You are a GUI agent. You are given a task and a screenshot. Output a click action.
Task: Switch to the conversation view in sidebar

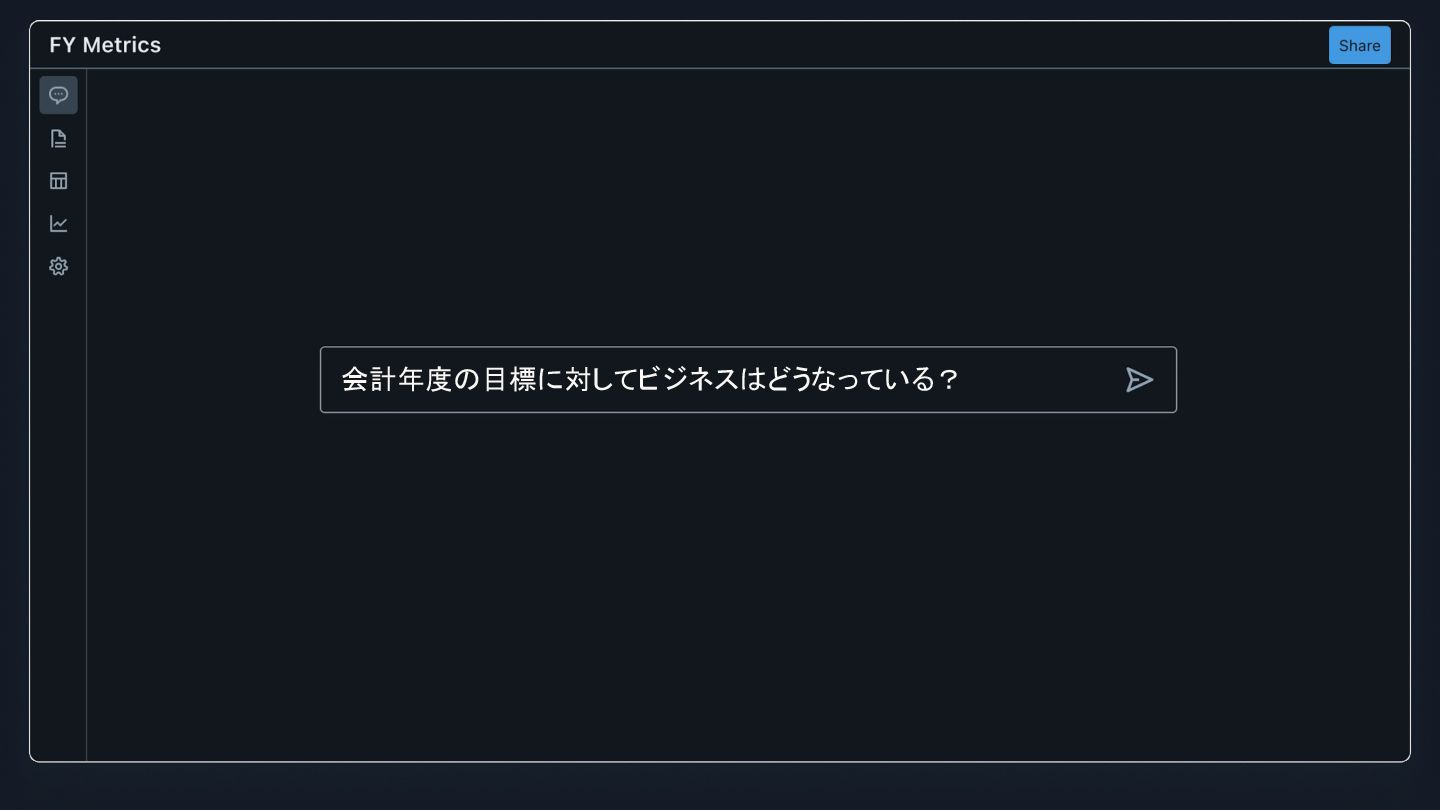pos(58,95)
